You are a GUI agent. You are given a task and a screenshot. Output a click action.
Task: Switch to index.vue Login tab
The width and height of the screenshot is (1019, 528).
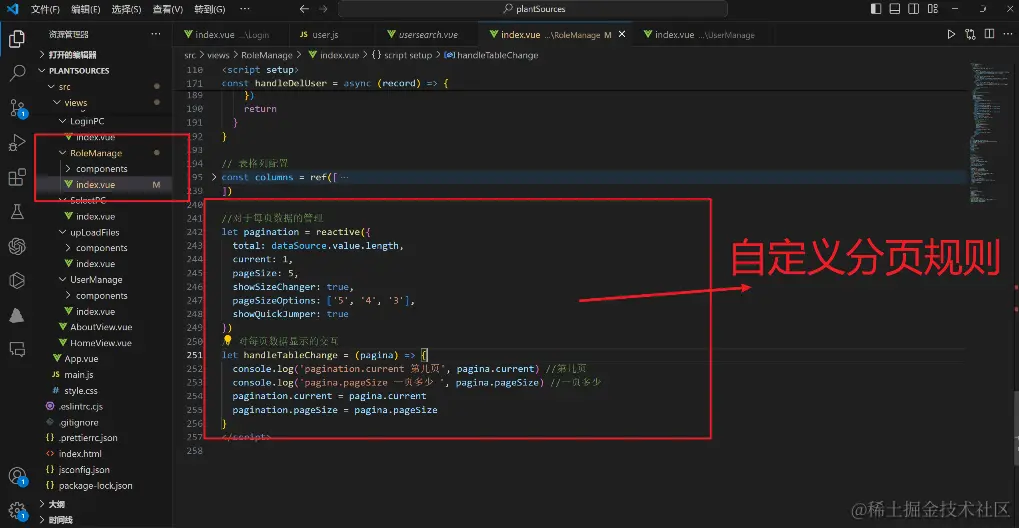231,34
